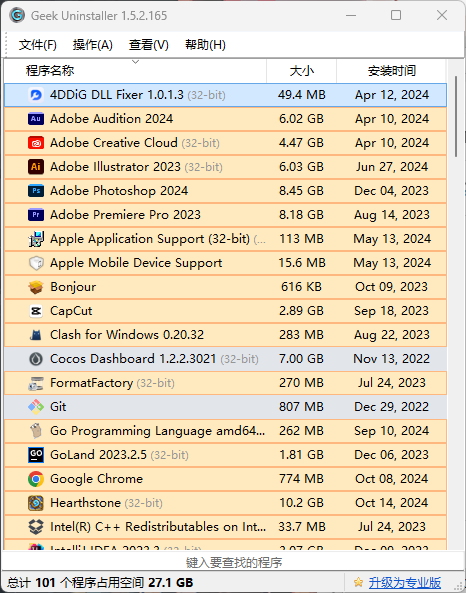Click the vertical scrollbar thumb
Image resolution: width=466 pixels, height=593 pixels.
tap(456, 116)
